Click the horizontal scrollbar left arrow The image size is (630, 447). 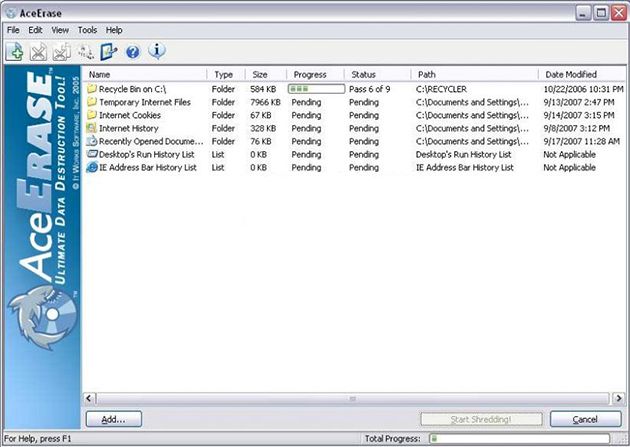(x=89, y=398)
